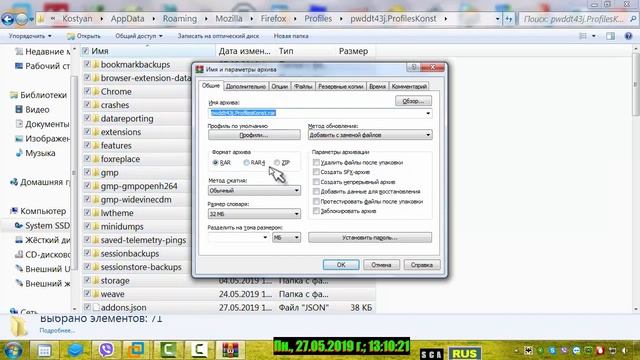The width and height of the screenshot is (640, 360).
Task: Click the 'weave' folder icon
Action: 96,294
